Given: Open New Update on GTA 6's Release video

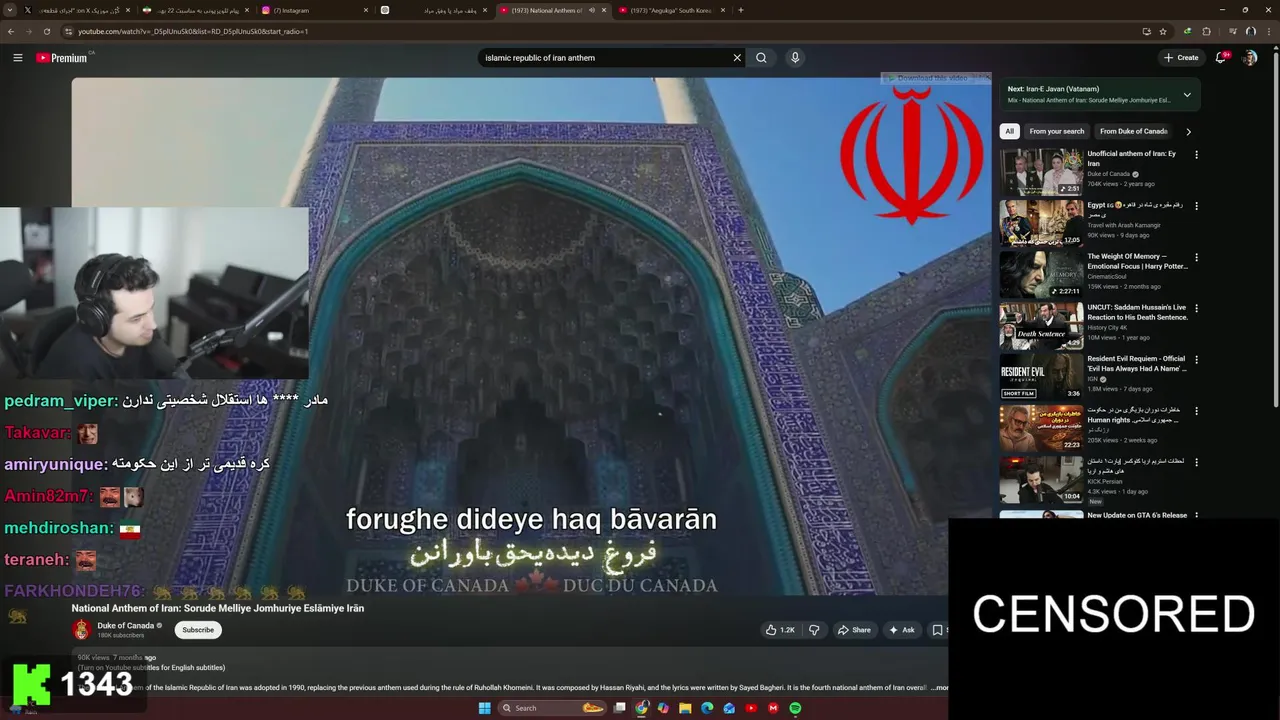Looking at the screenshot, I should (1137, 516).
